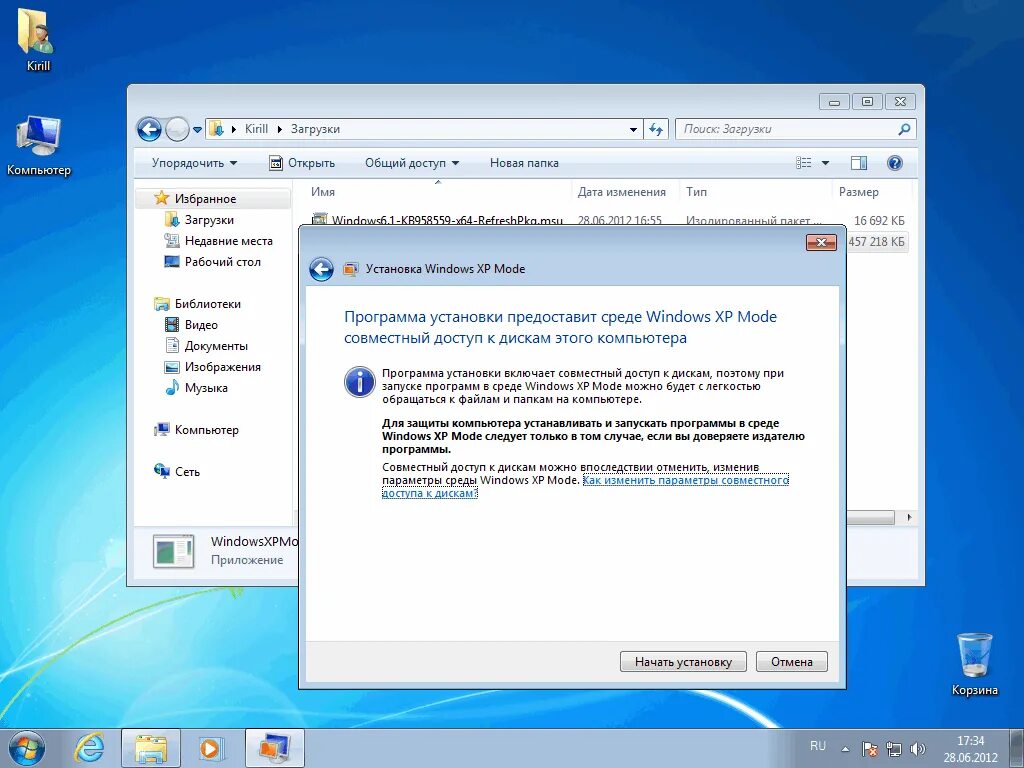
Task: Select Избранное in navigation pane
Action: point(205,199)
